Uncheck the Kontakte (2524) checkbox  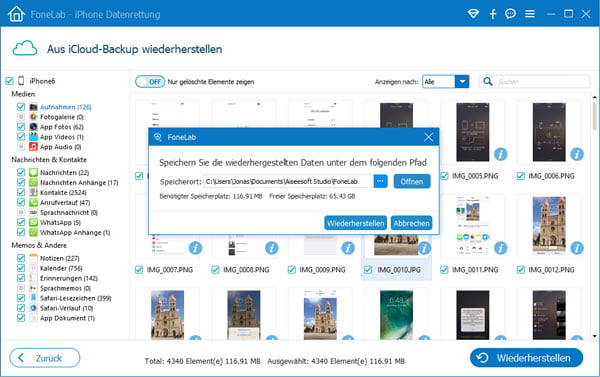(x=21, y=193)
